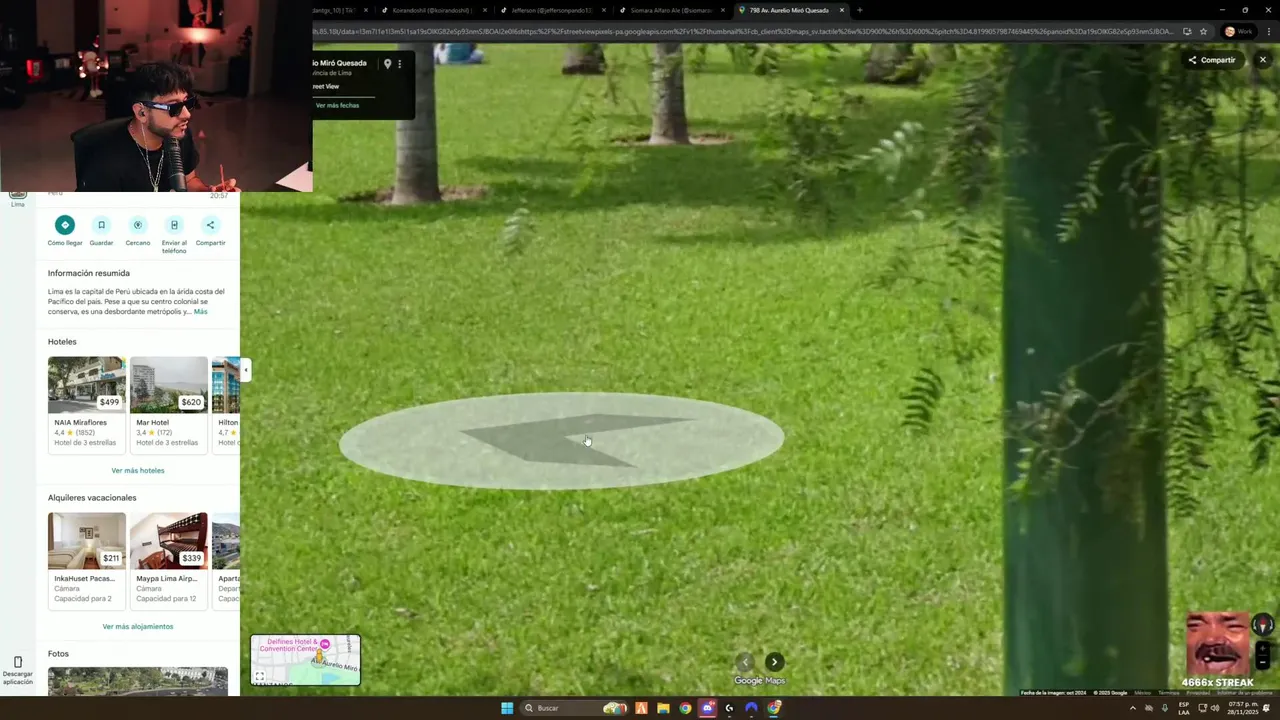Viewport: 1280px width, 720px height.
Task: Open Maypa Lima Airp... vacation rental photo
Action: (x=169, y=541)
